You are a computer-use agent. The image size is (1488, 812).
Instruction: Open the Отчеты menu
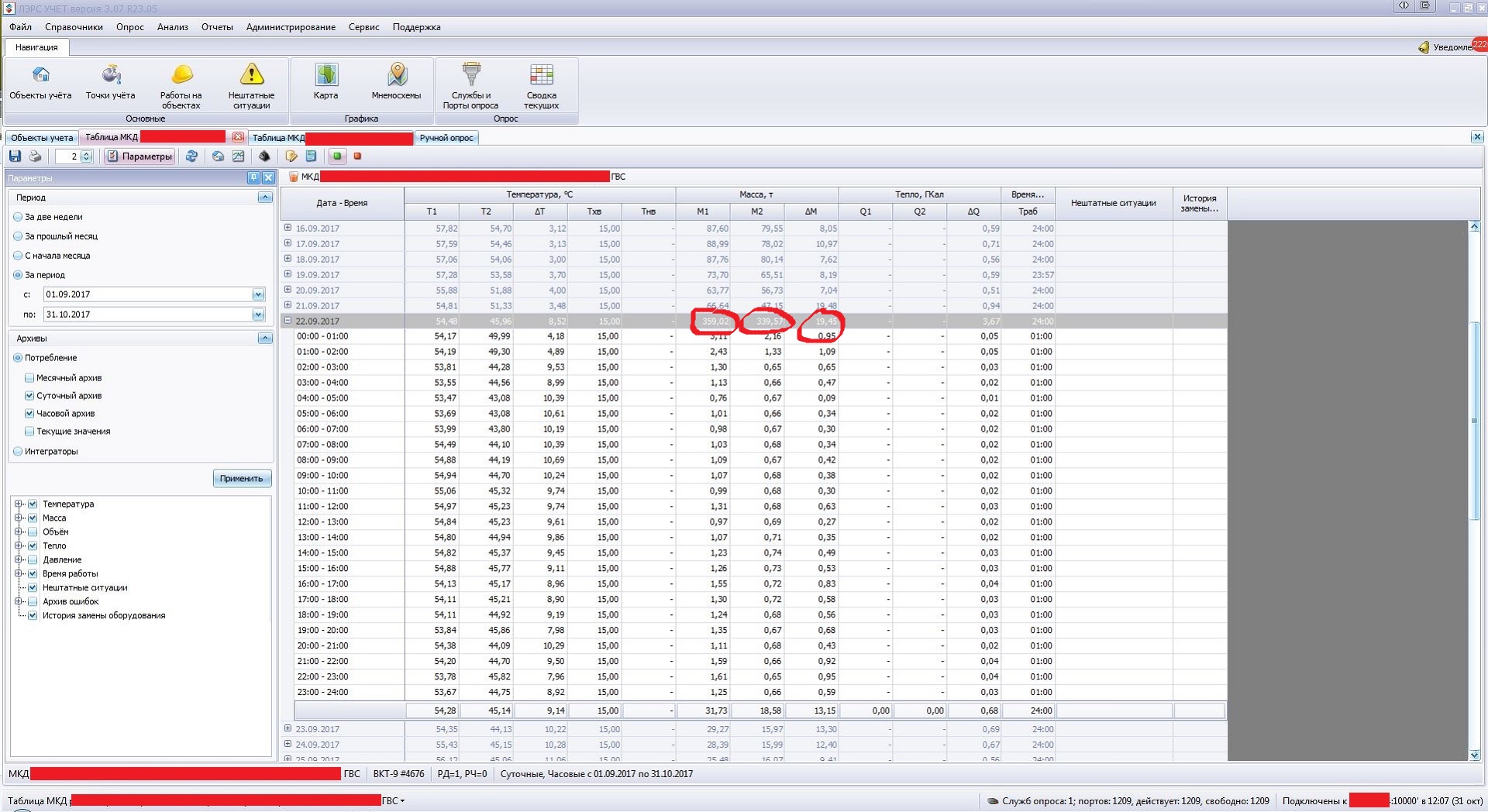point(217,27)
